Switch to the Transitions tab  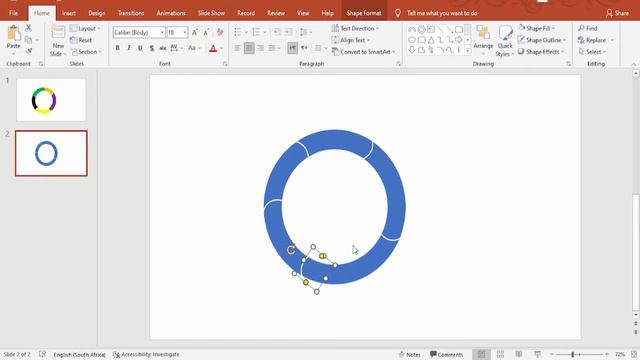(x=131, y=13)
